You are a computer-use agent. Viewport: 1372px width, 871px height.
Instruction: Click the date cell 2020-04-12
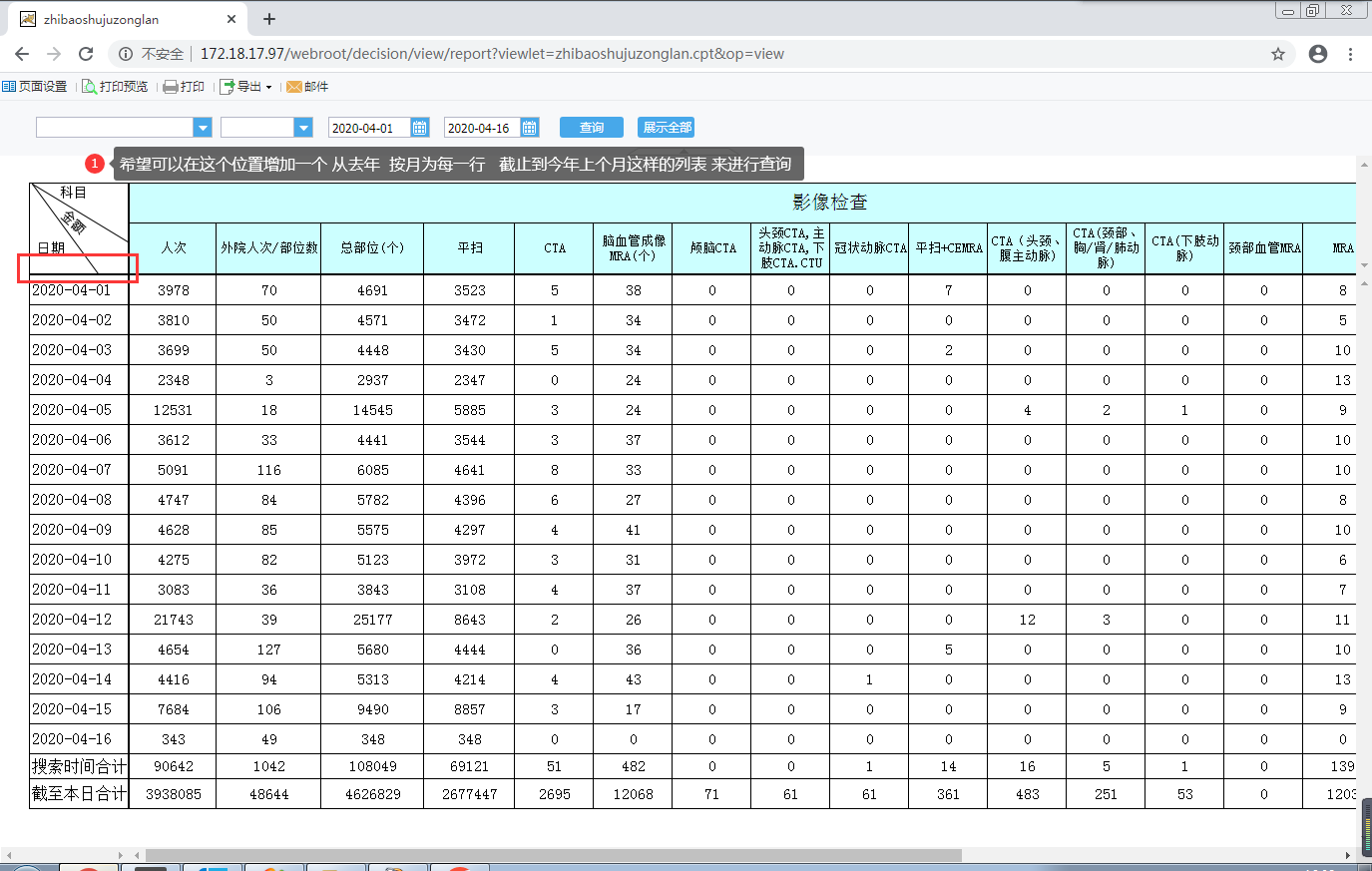79,620
